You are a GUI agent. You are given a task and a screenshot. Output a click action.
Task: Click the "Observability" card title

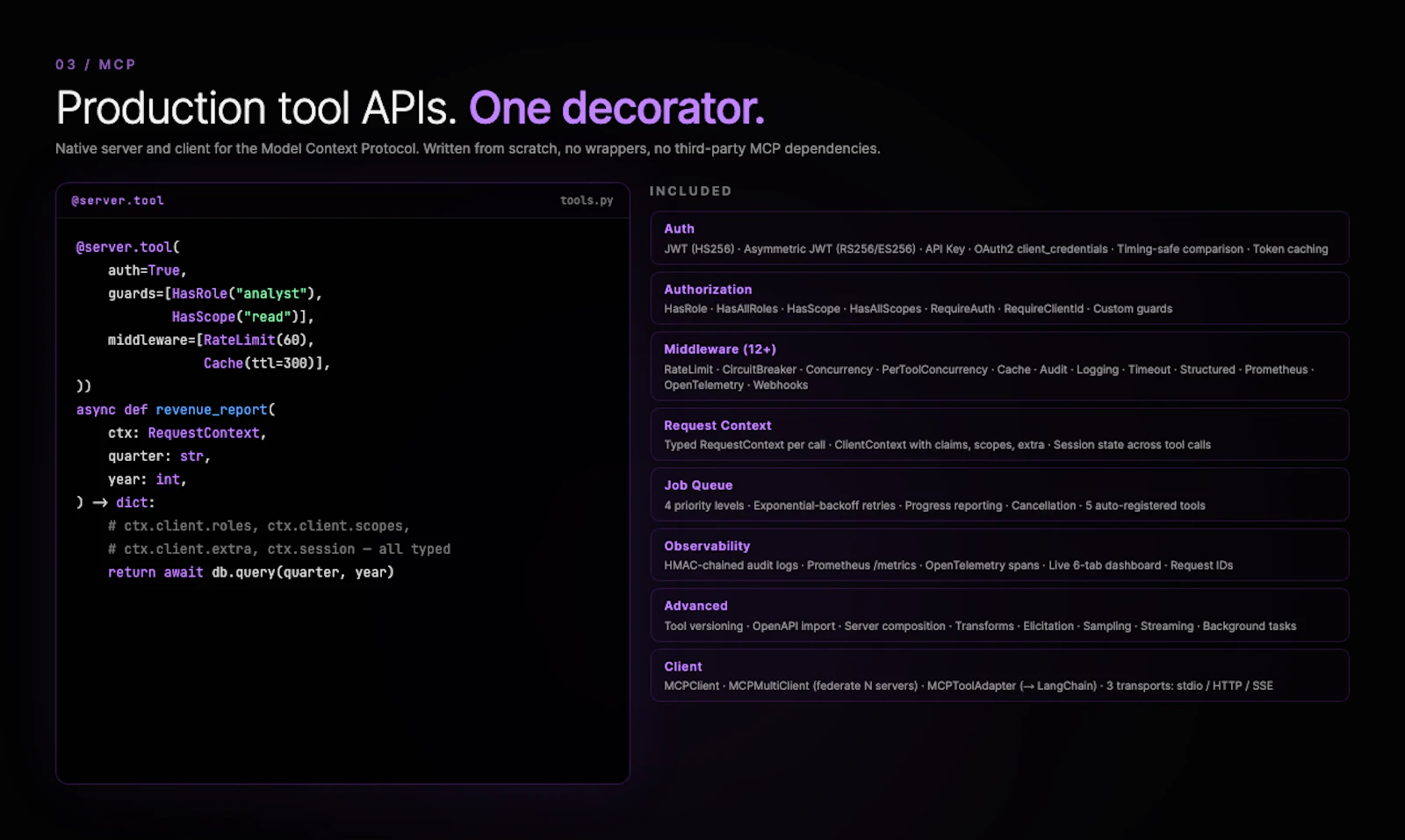pos(707,546)
